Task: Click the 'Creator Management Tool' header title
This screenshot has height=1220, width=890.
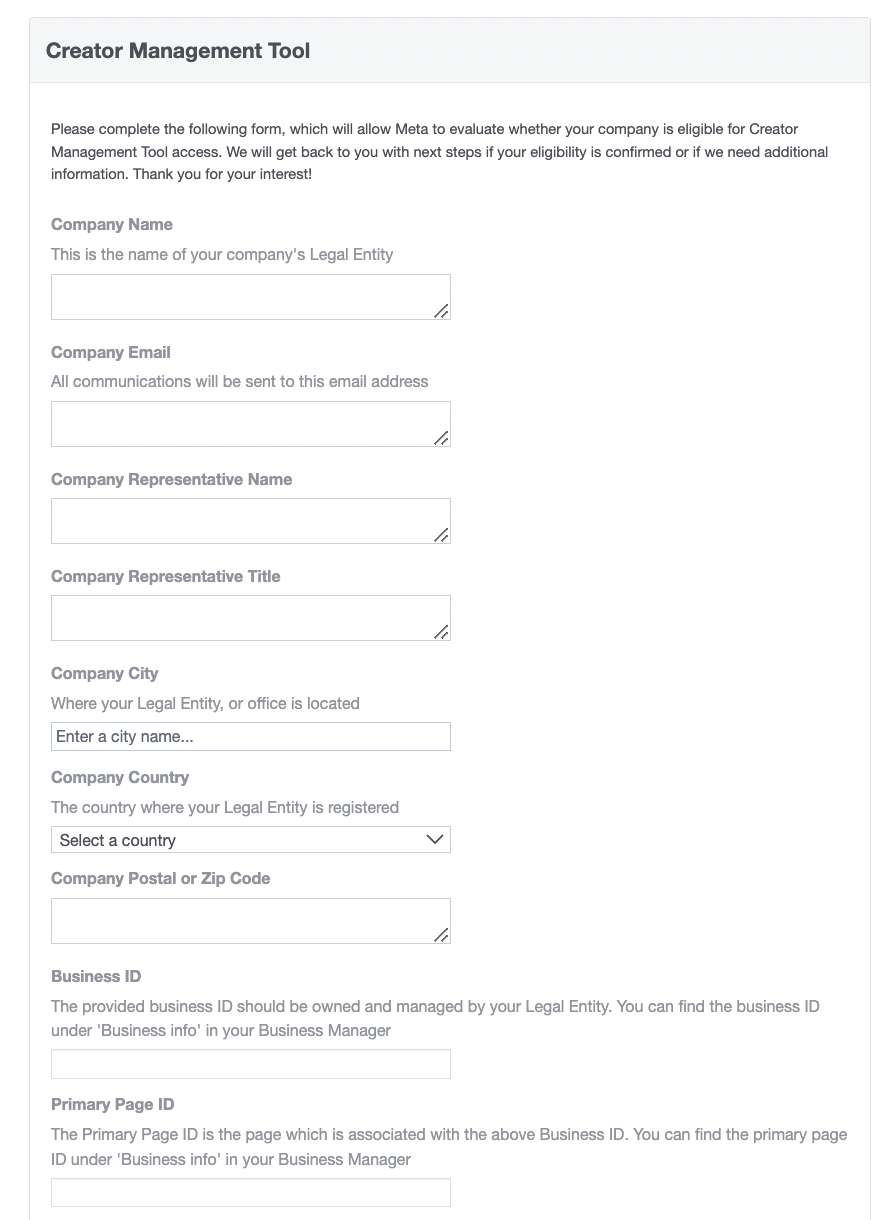Action: [178, 51]
